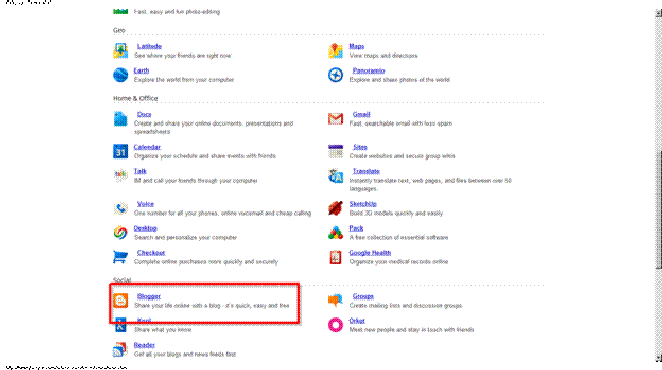
Task: Open the Pack link
Action: pos(356,228)
